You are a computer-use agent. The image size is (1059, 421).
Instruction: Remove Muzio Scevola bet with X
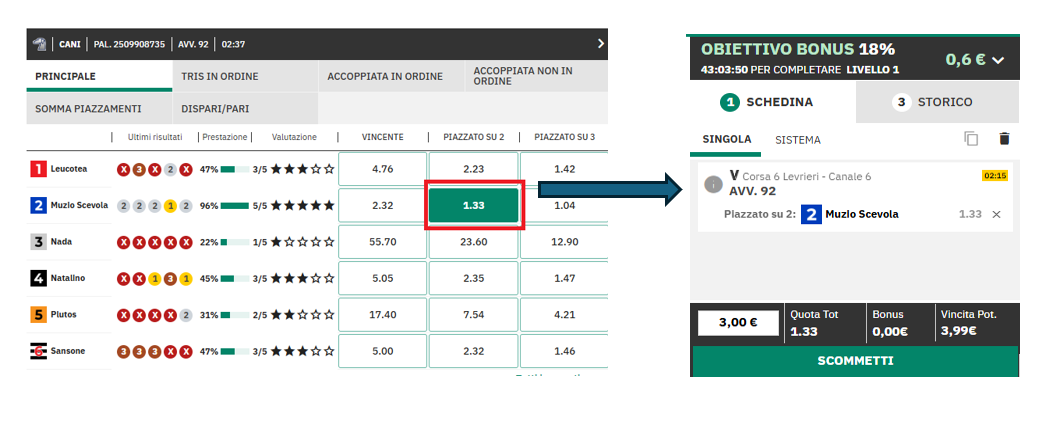(x=996, y=214)
